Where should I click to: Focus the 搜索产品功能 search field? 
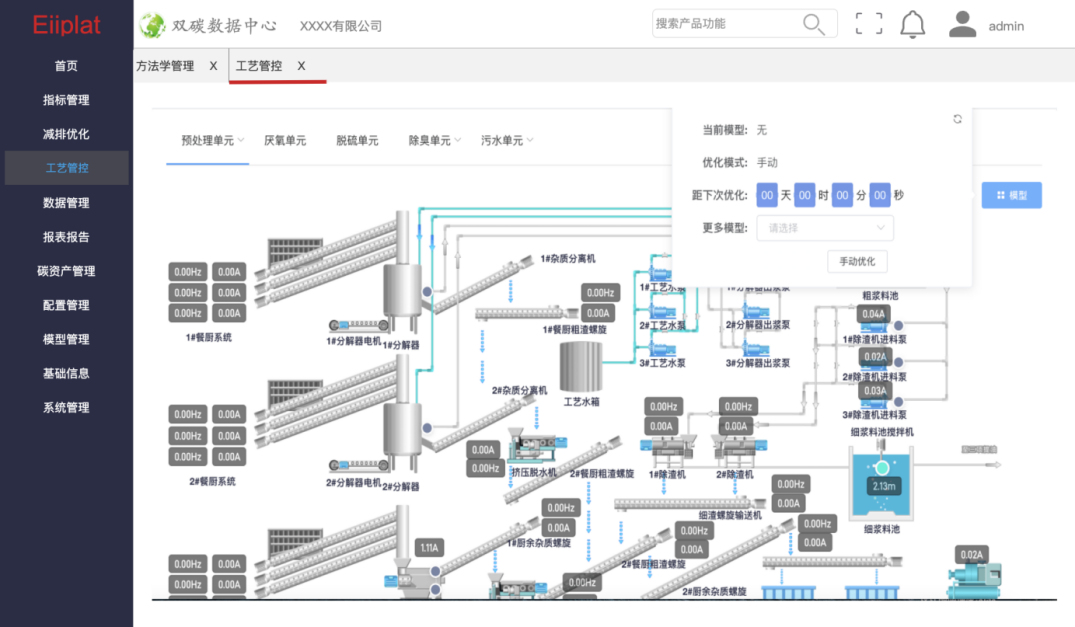point(725,24)
